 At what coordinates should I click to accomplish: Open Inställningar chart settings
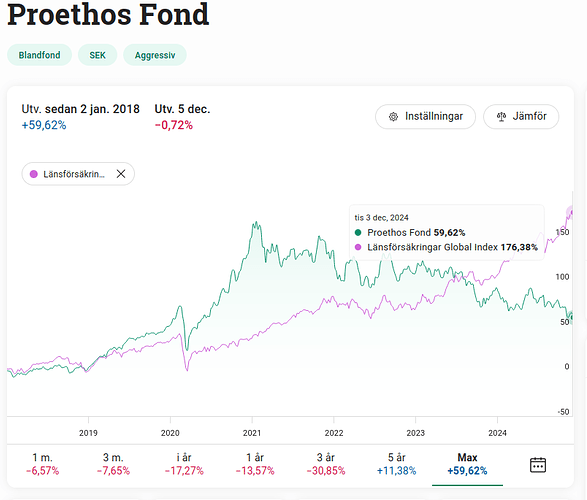tap(425, 116)
